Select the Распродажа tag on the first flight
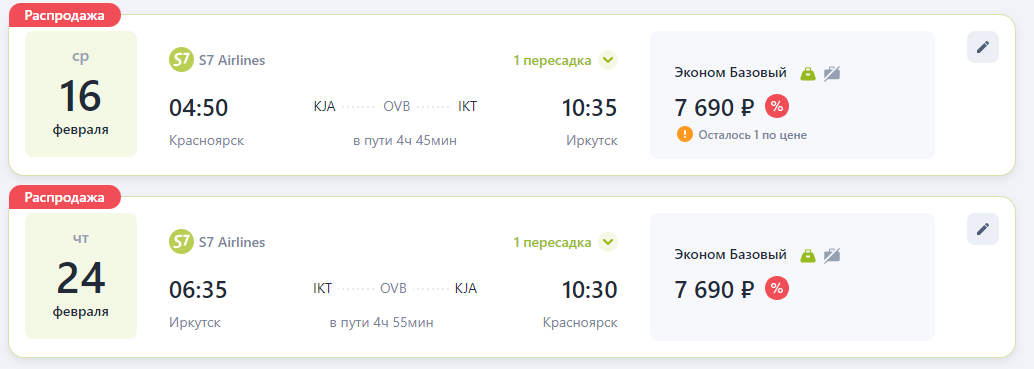1034x369 pixels. (65, 15)
